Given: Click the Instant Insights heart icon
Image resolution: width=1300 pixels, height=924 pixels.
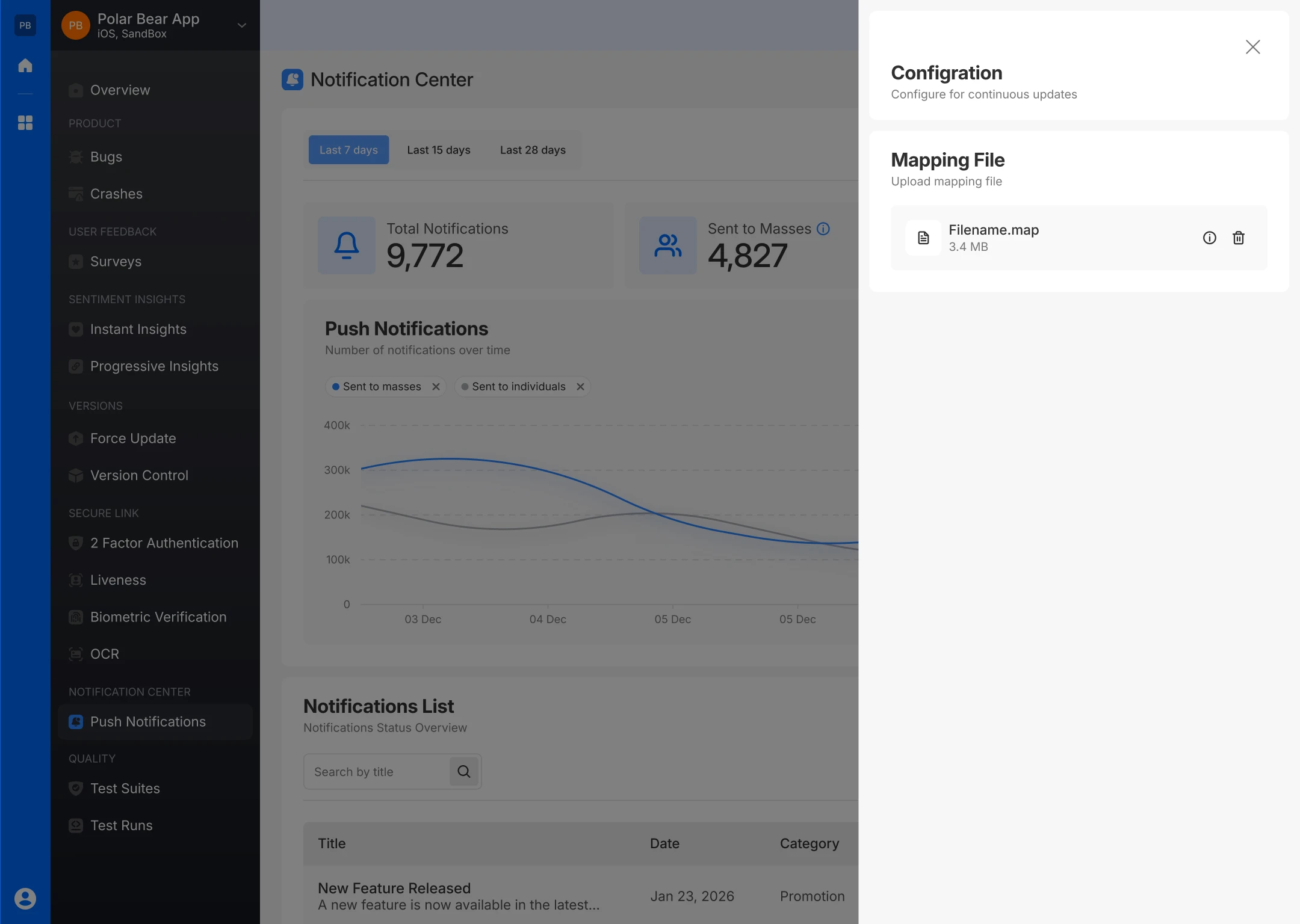Looking at the screenshot, I should pyautogui.click(x=76, y=329).
